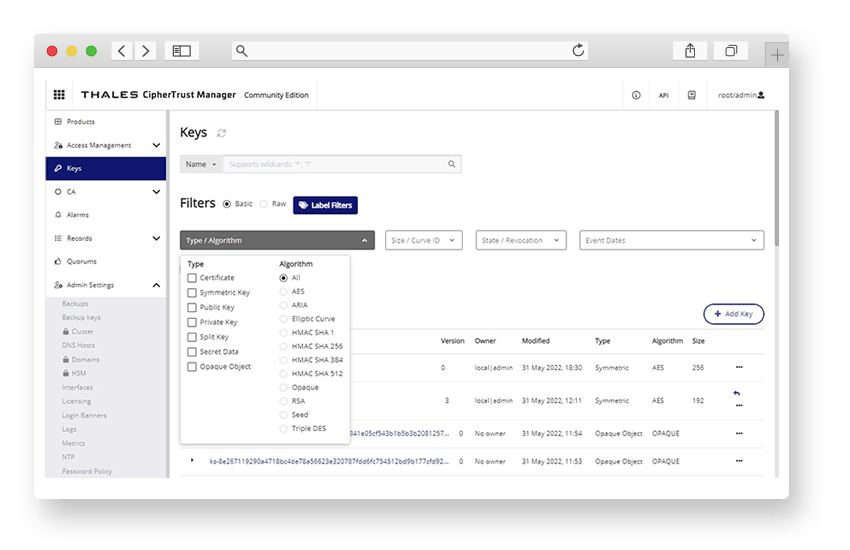Click the address bar search field

click(409, 51)
